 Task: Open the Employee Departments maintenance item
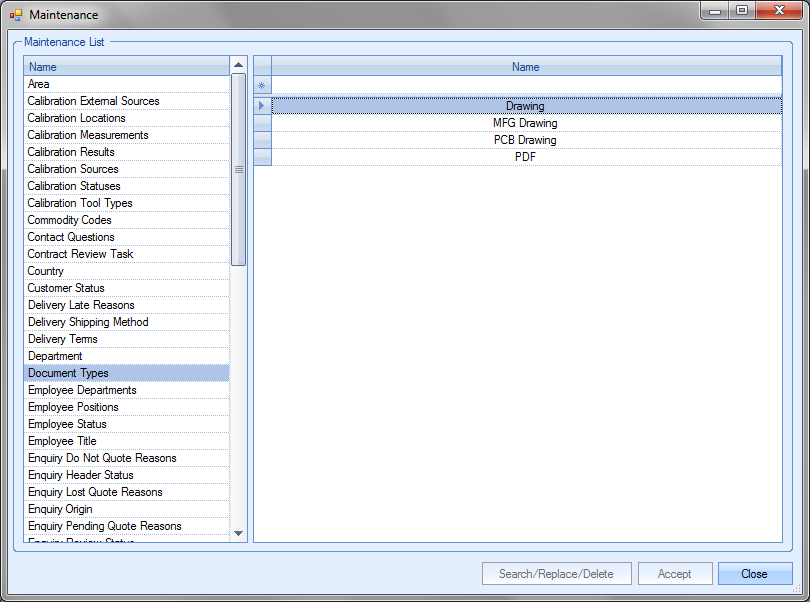click(82, 390)
